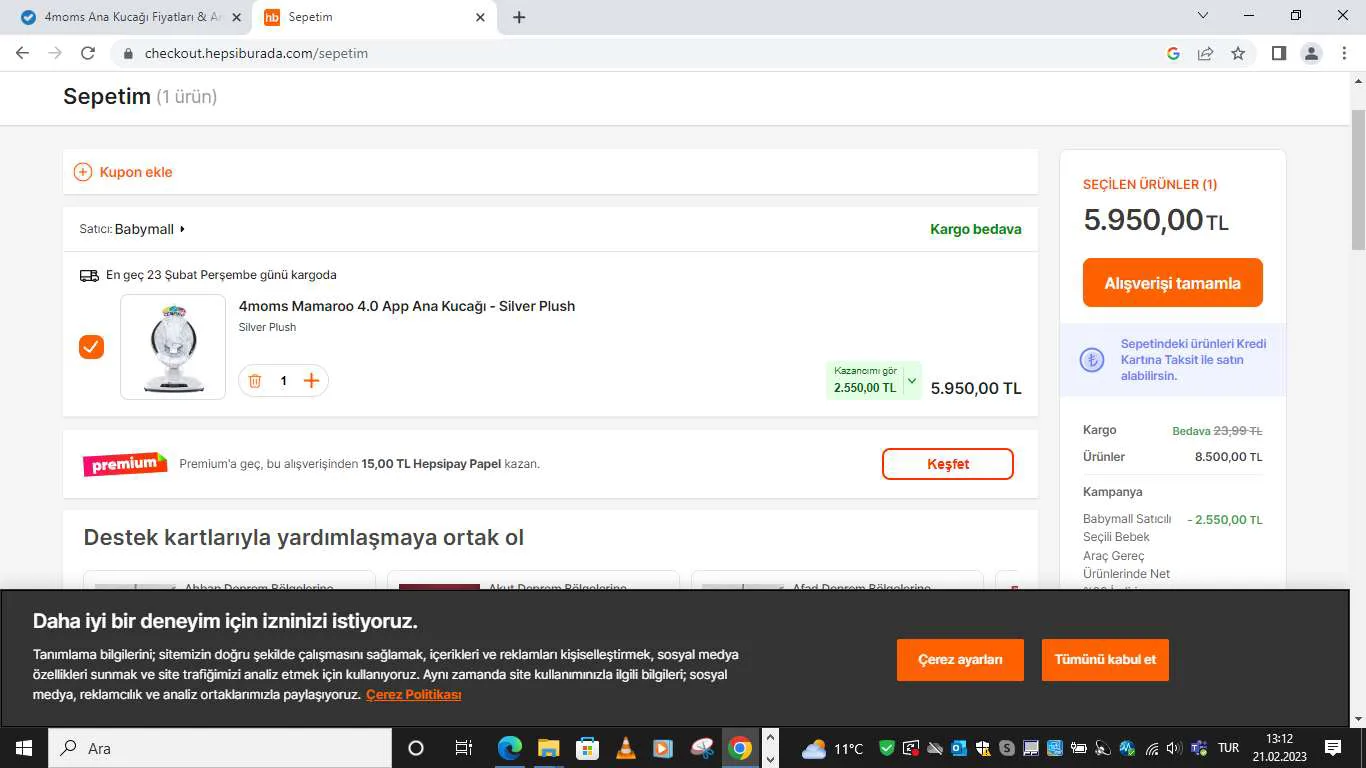Viewport: 1366px width, 768px height.
Task: Click the Ürünler 8.500,00 TL amount
Action: [1229, 457]
